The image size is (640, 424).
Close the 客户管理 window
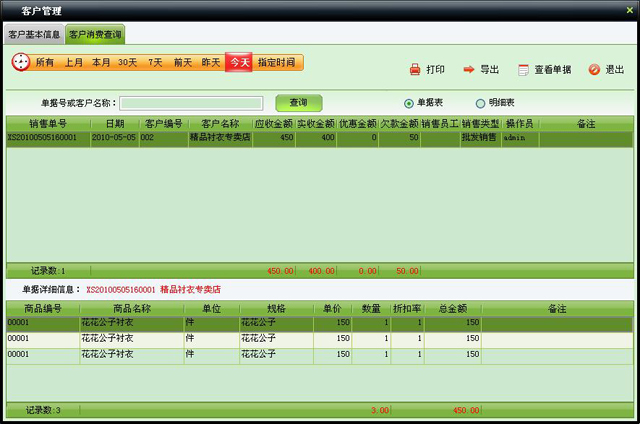(629, 10)
